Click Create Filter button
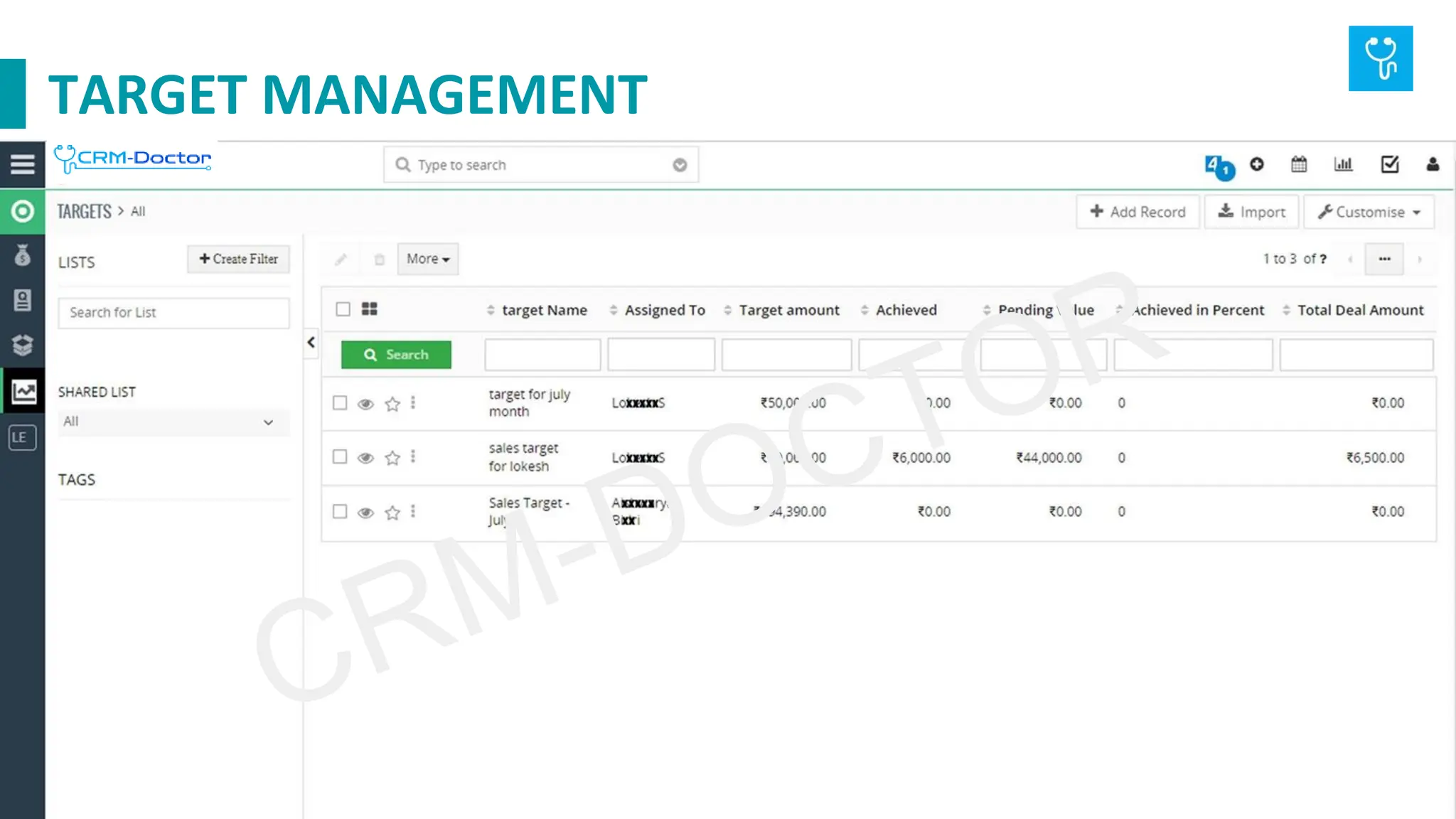 click(239, 259)
